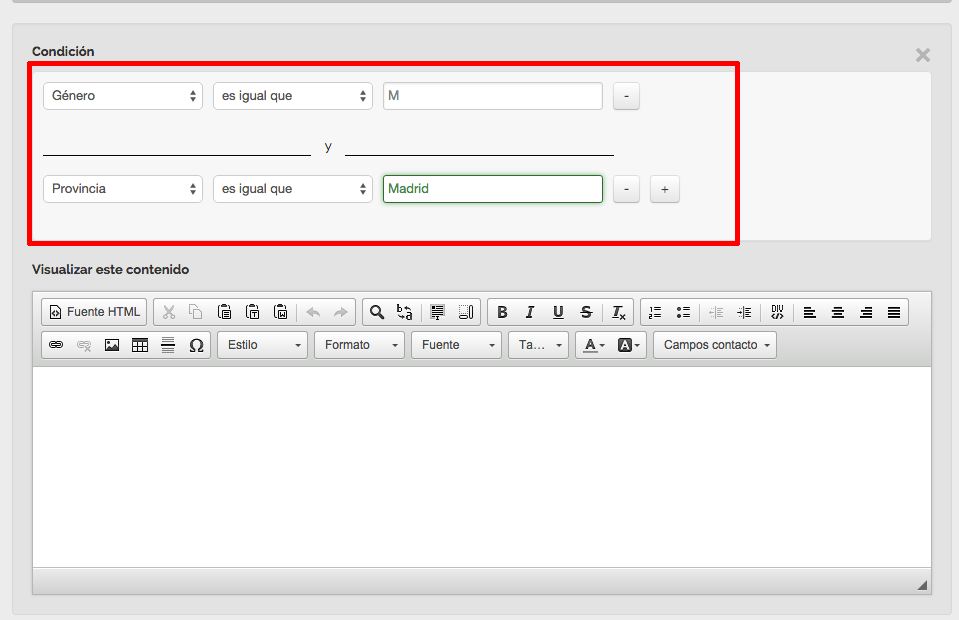Click the remove format icon
The image size is (959, 620).
click(x=619, y=312)
